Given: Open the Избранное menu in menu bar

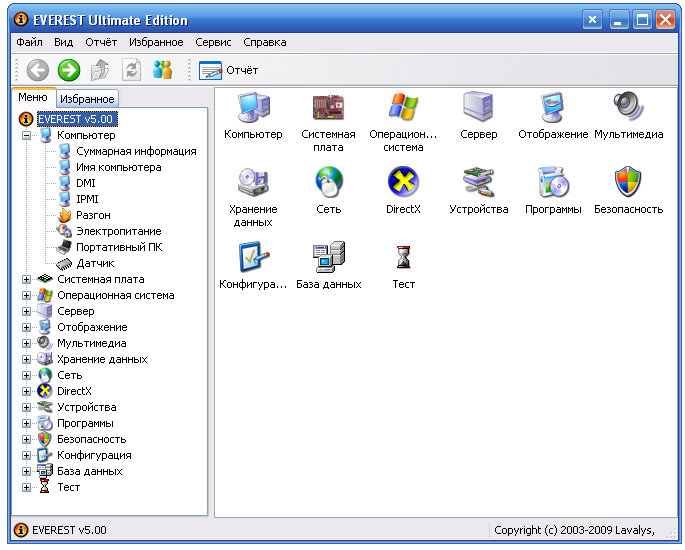Looking at the screenshot, I should [x=156, y=42].
